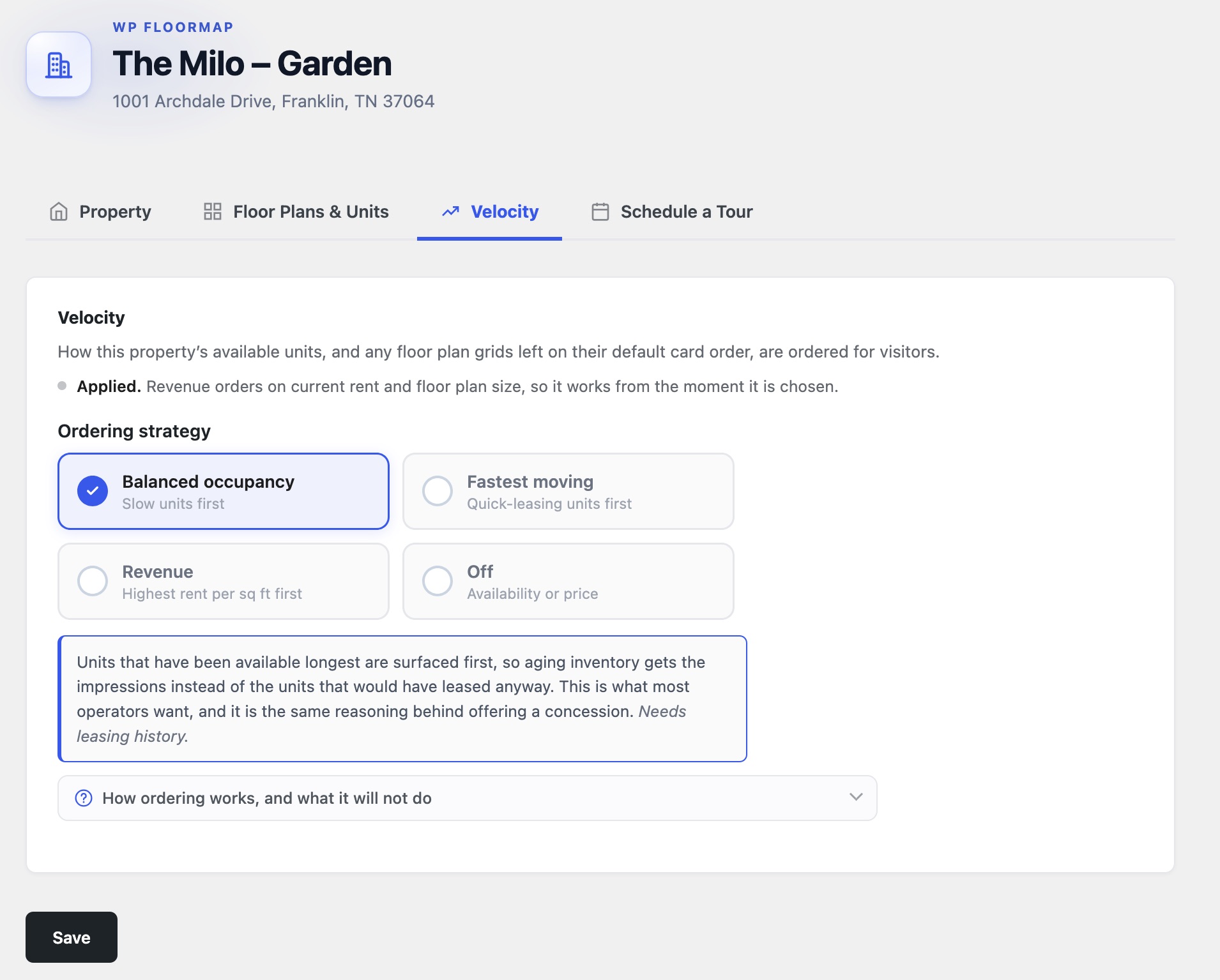The height and width of the screenshot is (980, 1220).
Task: Click the grid icon in Floor Plans tab
Action: 213,211
